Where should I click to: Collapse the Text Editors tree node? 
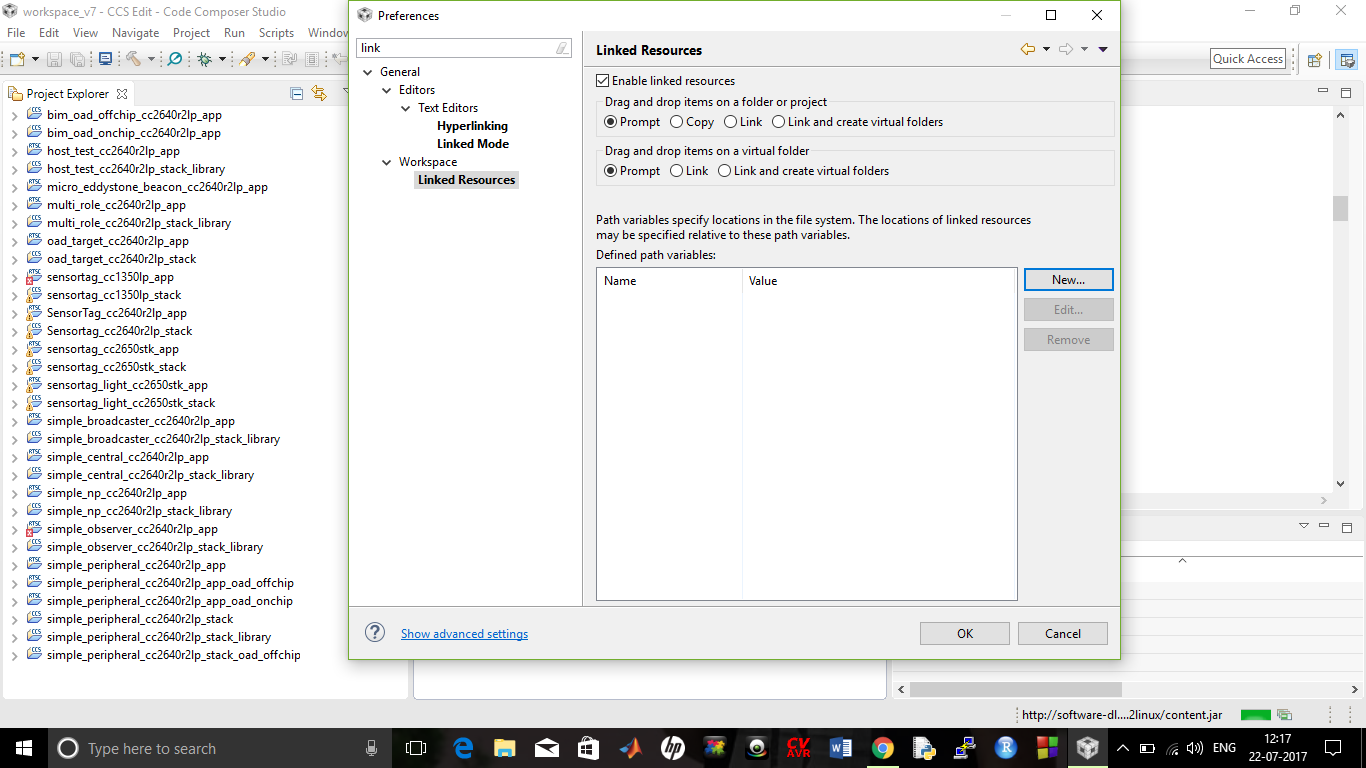click(406, 108)
